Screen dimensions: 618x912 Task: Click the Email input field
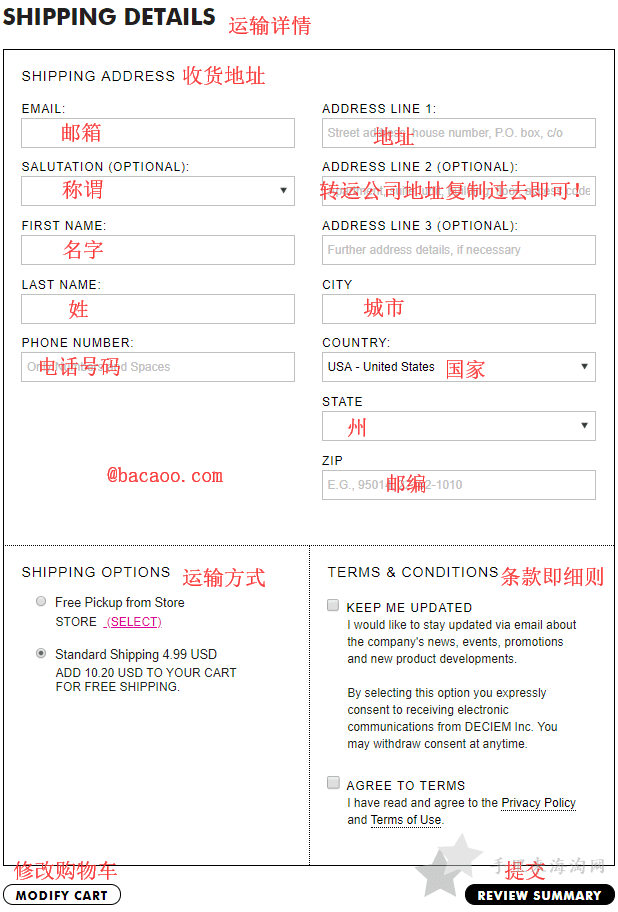[158, 133]
